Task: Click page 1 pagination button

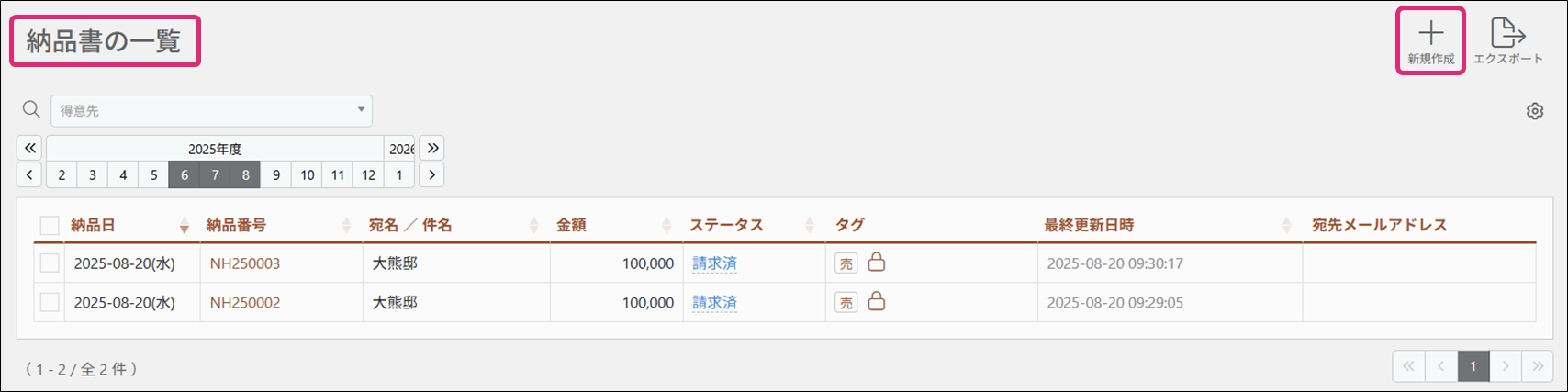Action: (x=1473, y=366)
